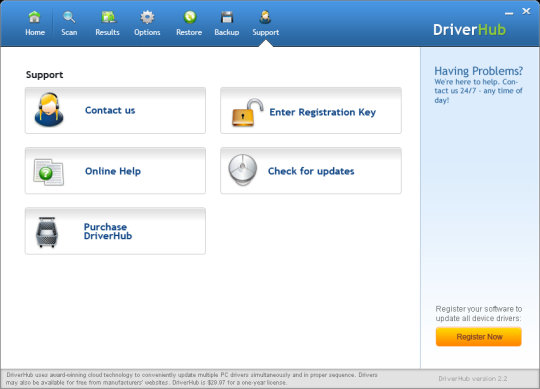Click the Home house icon
The height and width of the screenshot is (389, 540).
34,17
